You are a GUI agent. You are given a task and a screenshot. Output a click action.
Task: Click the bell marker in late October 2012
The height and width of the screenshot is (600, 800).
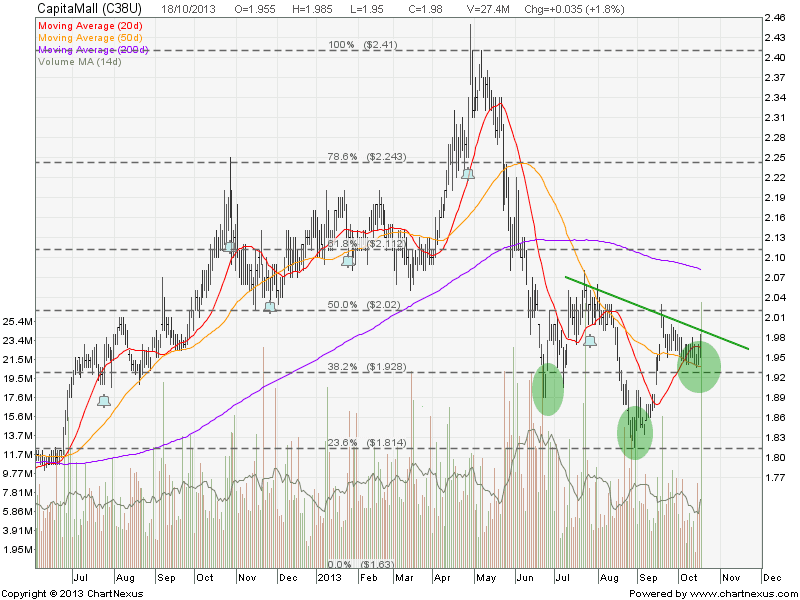click(229, 247)
